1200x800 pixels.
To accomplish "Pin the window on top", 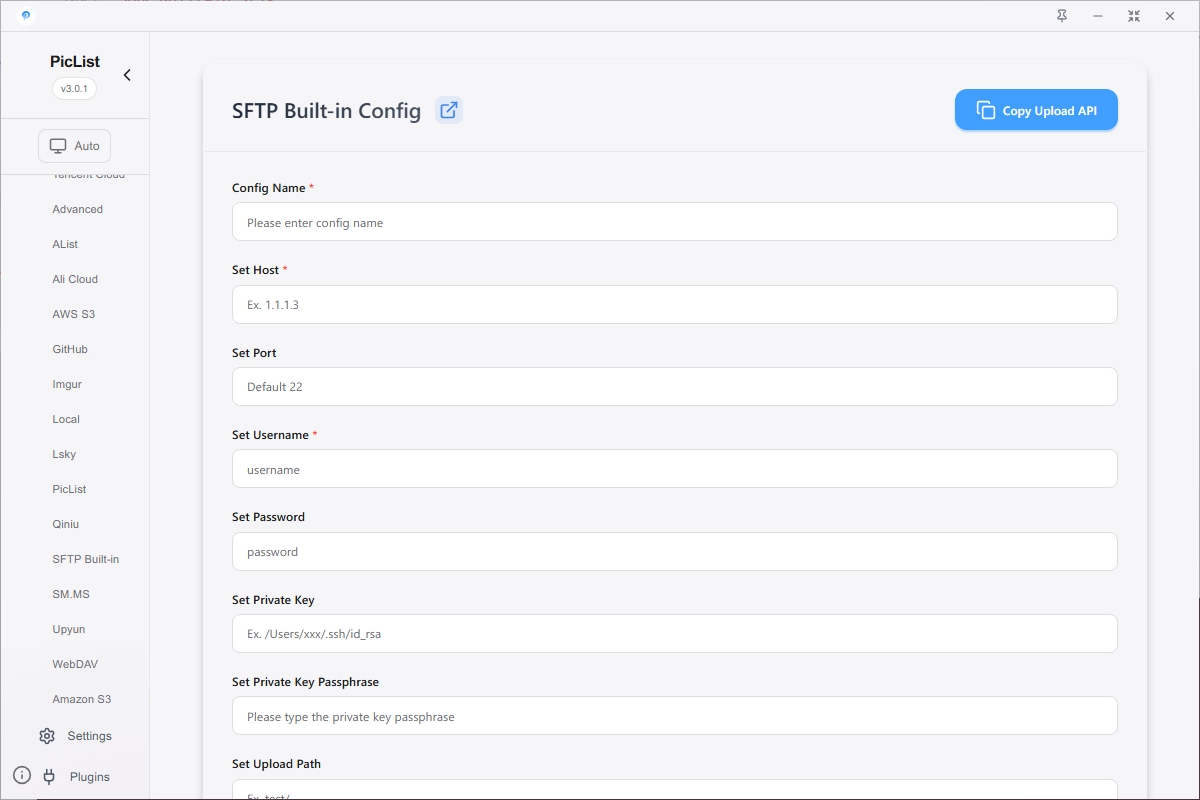I will tap(1062, 16).
